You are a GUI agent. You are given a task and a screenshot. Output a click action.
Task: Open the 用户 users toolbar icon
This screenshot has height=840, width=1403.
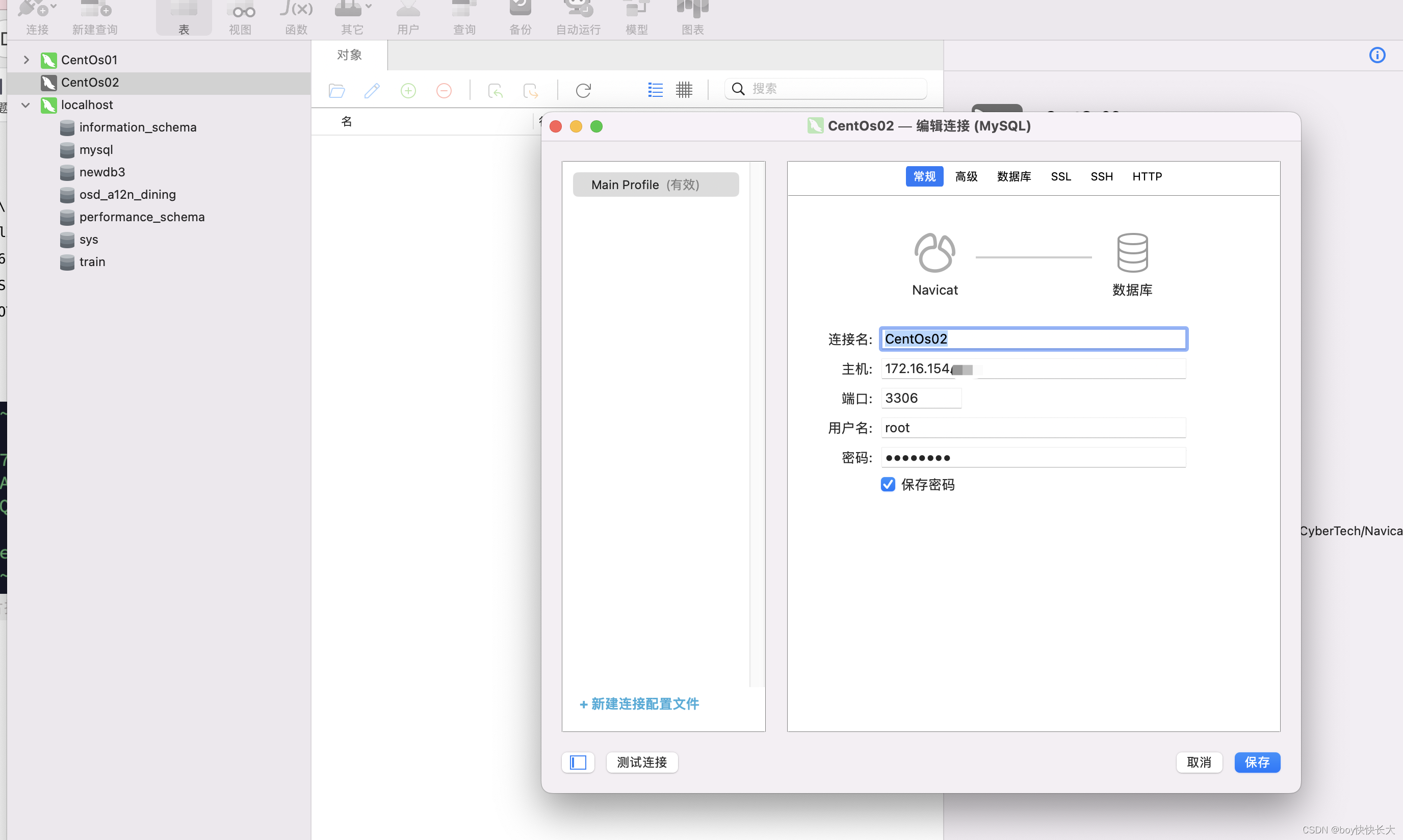tap(408, 17)
